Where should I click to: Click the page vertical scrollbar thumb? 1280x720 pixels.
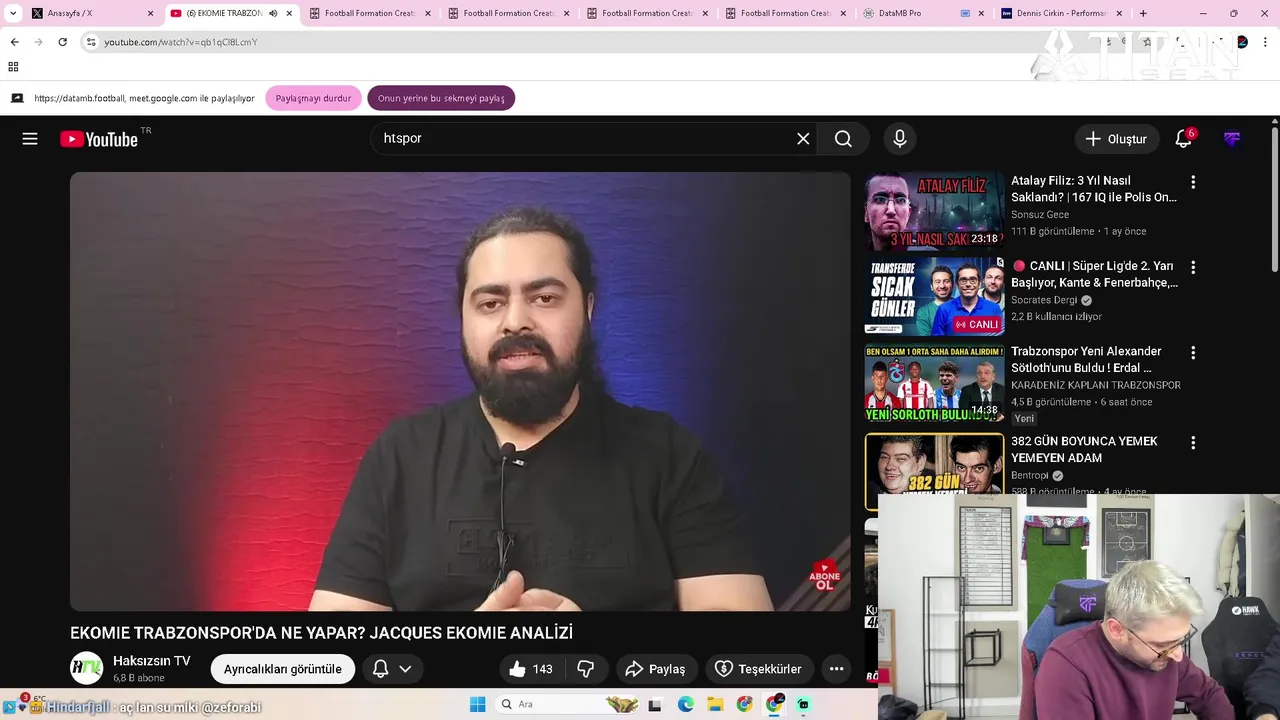coord(1274,200)
